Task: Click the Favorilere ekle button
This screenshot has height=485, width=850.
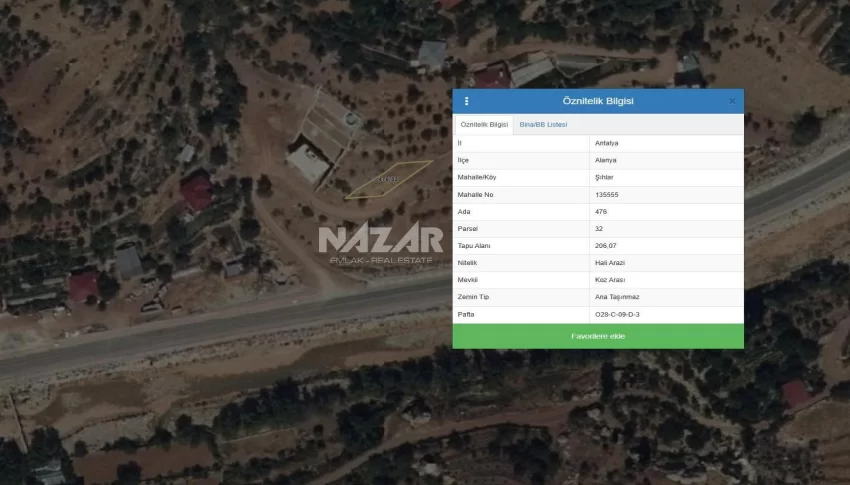Action: (x=598, y=336)
